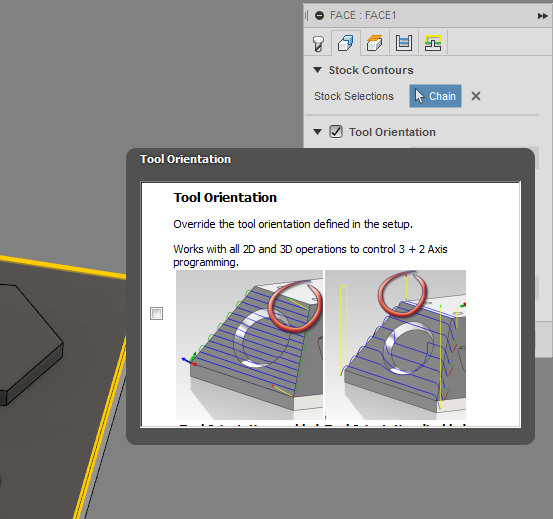
Task: Click the FACE : FACE1 dialog title
Action: pyautogui.click(x=363, y=16)
